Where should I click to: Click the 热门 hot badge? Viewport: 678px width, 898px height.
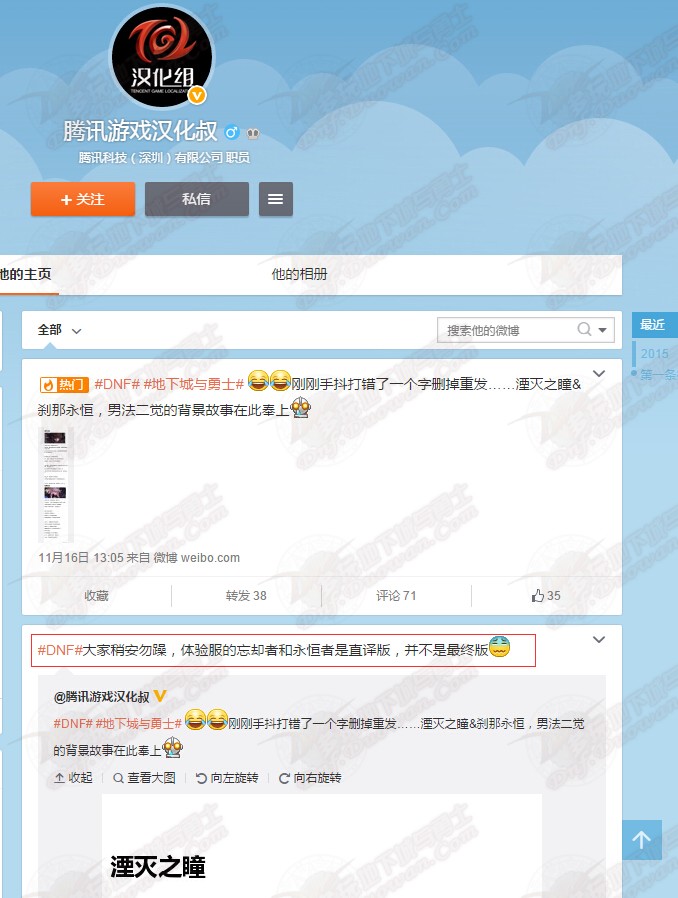click(x=64, y=384)
